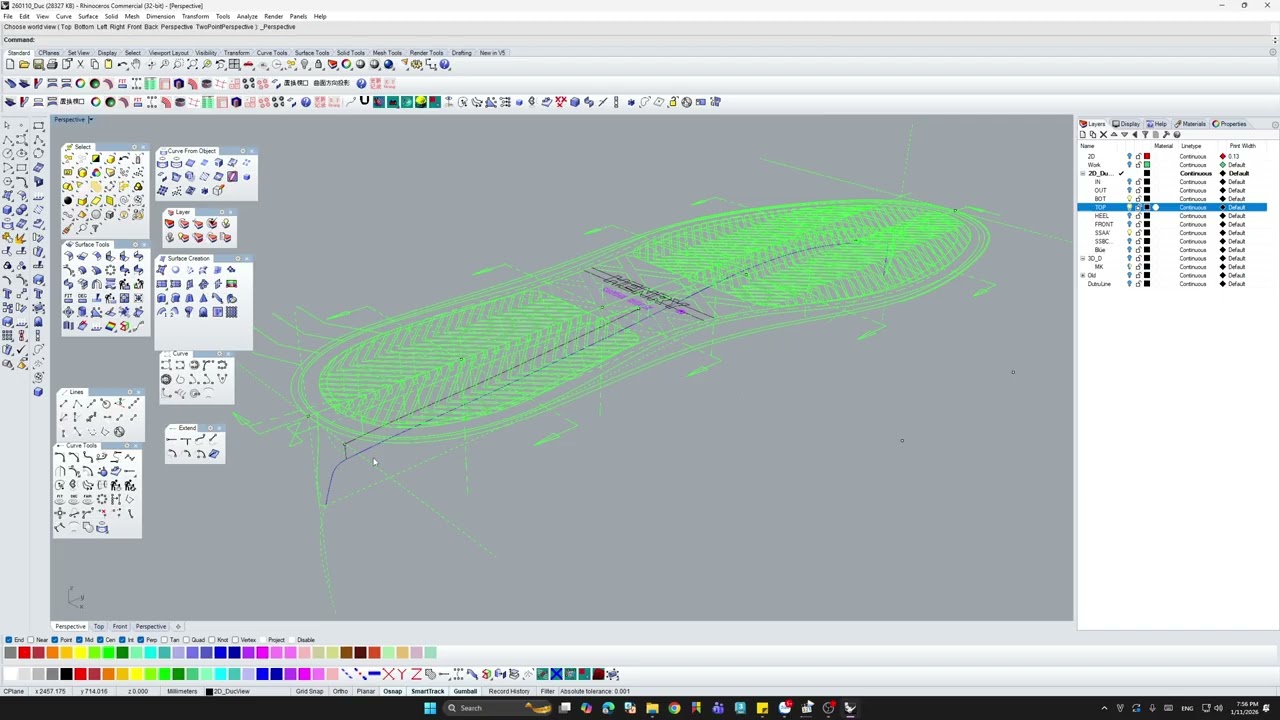Click the New file icon in Standard toolbar
The image size is (1280, 720).
pyautogui.click(x=10, y=65)
